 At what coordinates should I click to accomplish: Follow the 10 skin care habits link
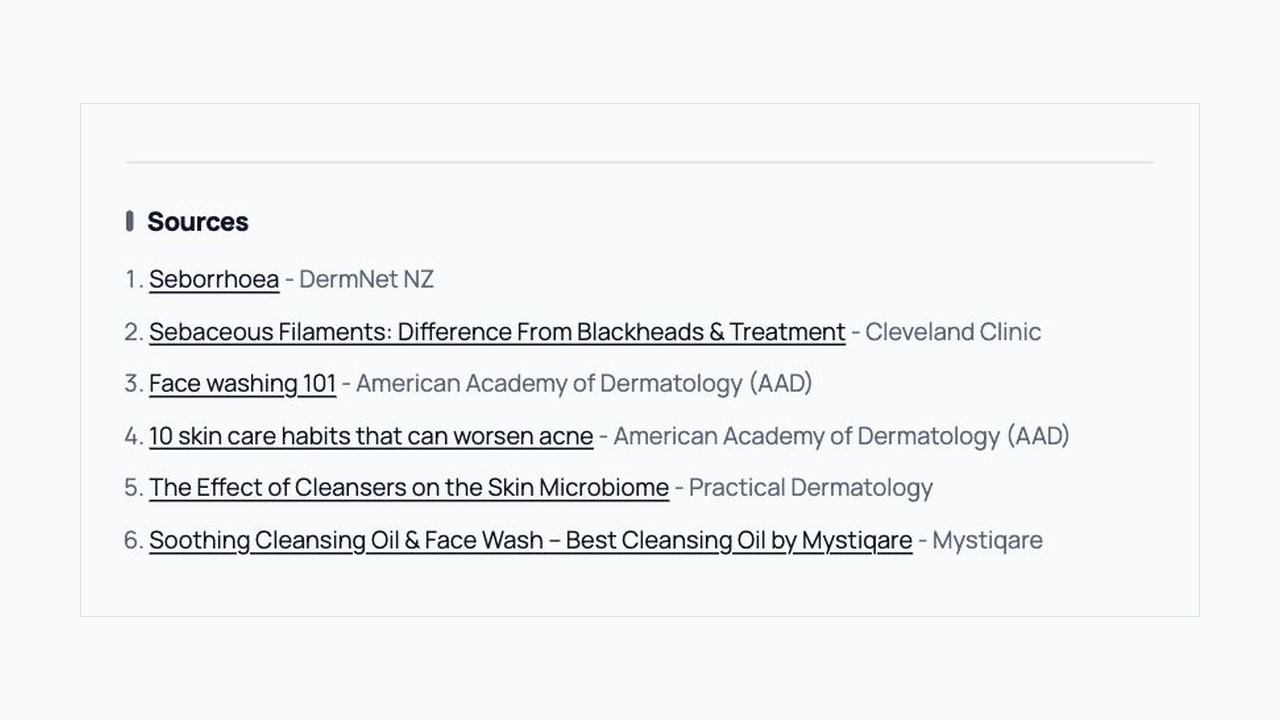(371, 435)
